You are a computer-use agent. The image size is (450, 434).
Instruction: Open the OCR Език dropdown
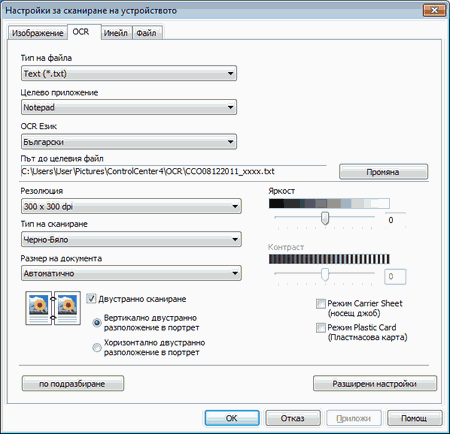click(129, 142)
